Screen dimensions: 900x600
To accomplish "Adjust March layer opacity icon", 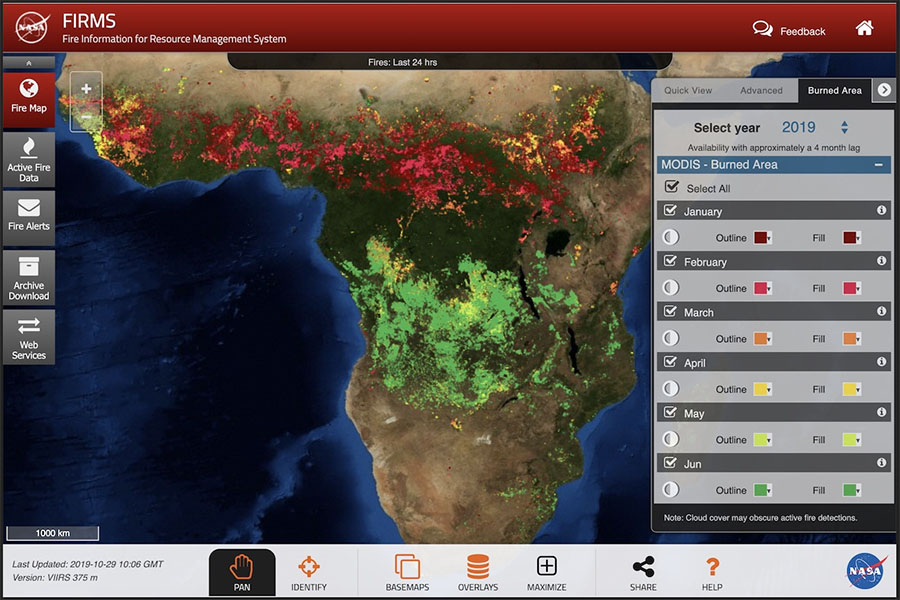I will tap(670, 338).
